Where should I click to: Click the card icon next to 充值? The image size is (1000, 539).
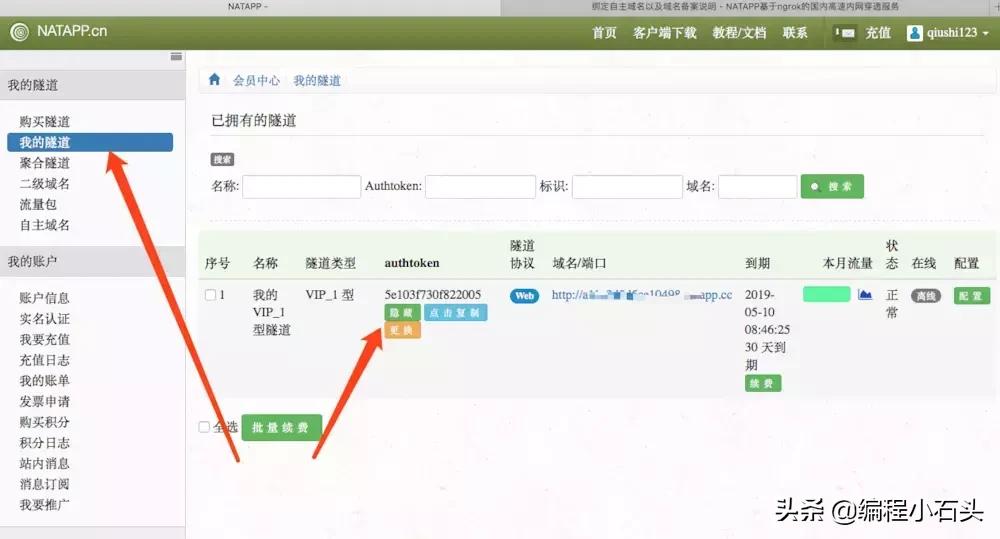(845, 33)
